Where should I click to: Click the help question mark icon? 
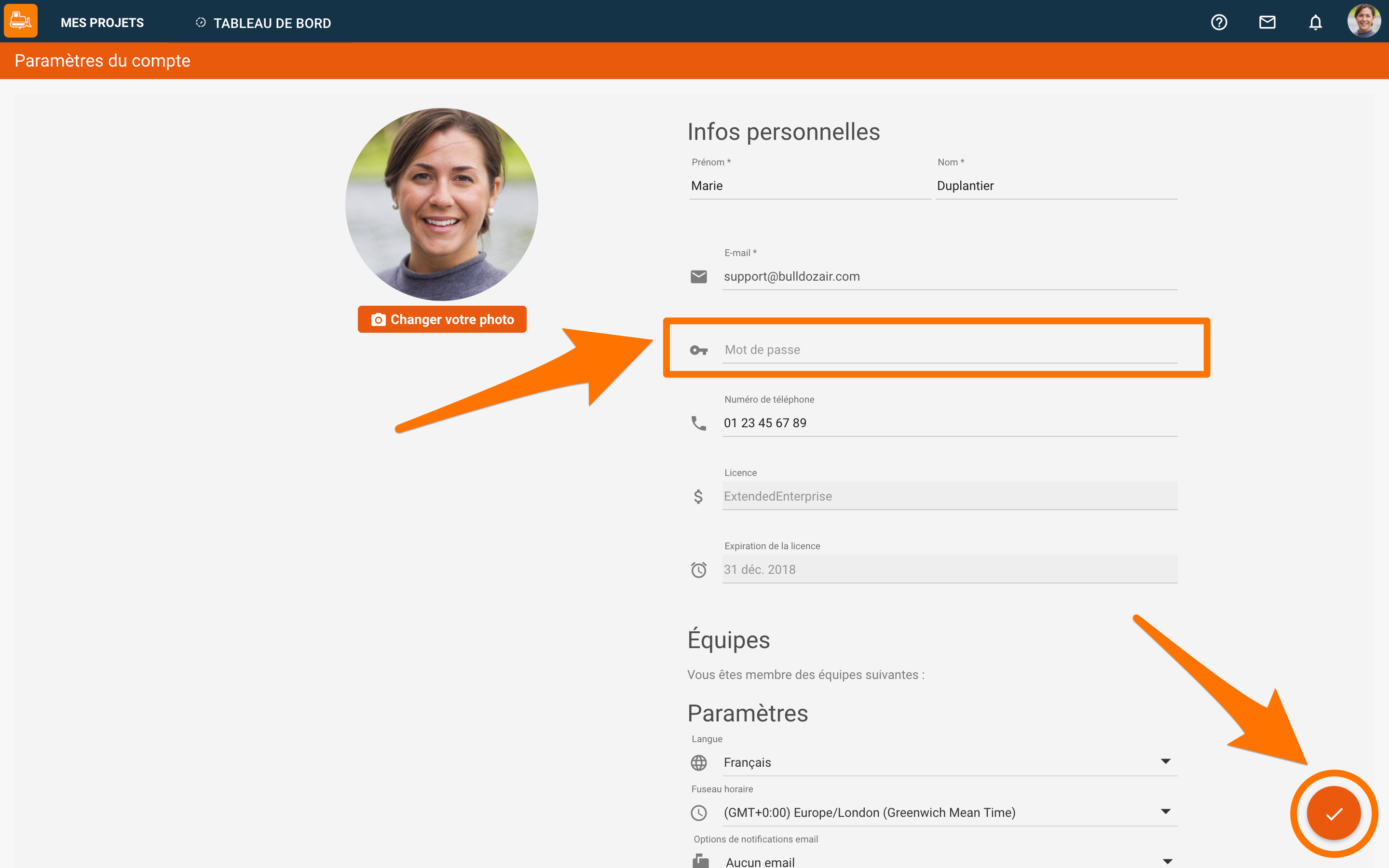[x=1219, y=22]
